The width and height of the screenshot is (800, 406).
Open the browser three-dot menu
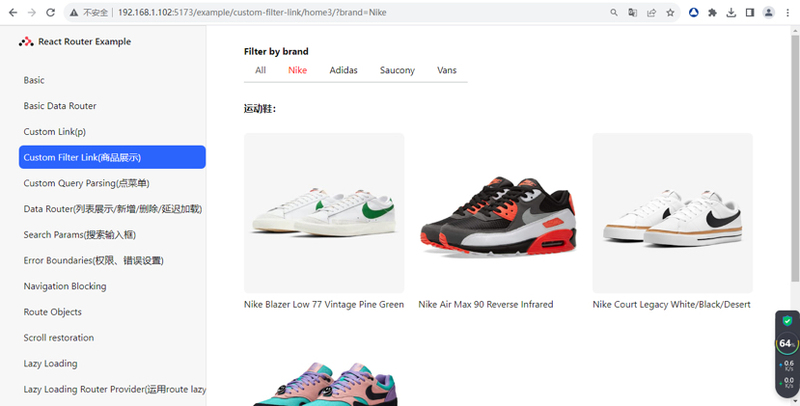point(788,13)
